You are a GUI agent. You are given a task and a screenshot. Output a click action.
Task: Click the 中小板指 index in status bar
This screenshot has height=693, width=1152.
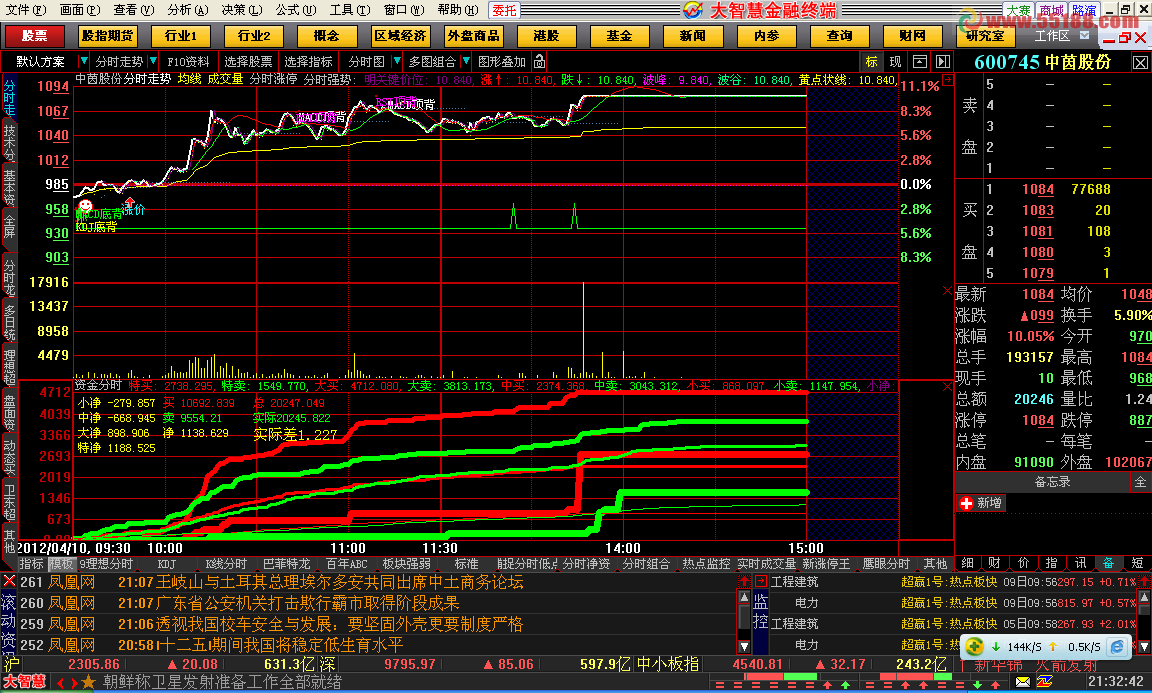[x=667, y=664]
